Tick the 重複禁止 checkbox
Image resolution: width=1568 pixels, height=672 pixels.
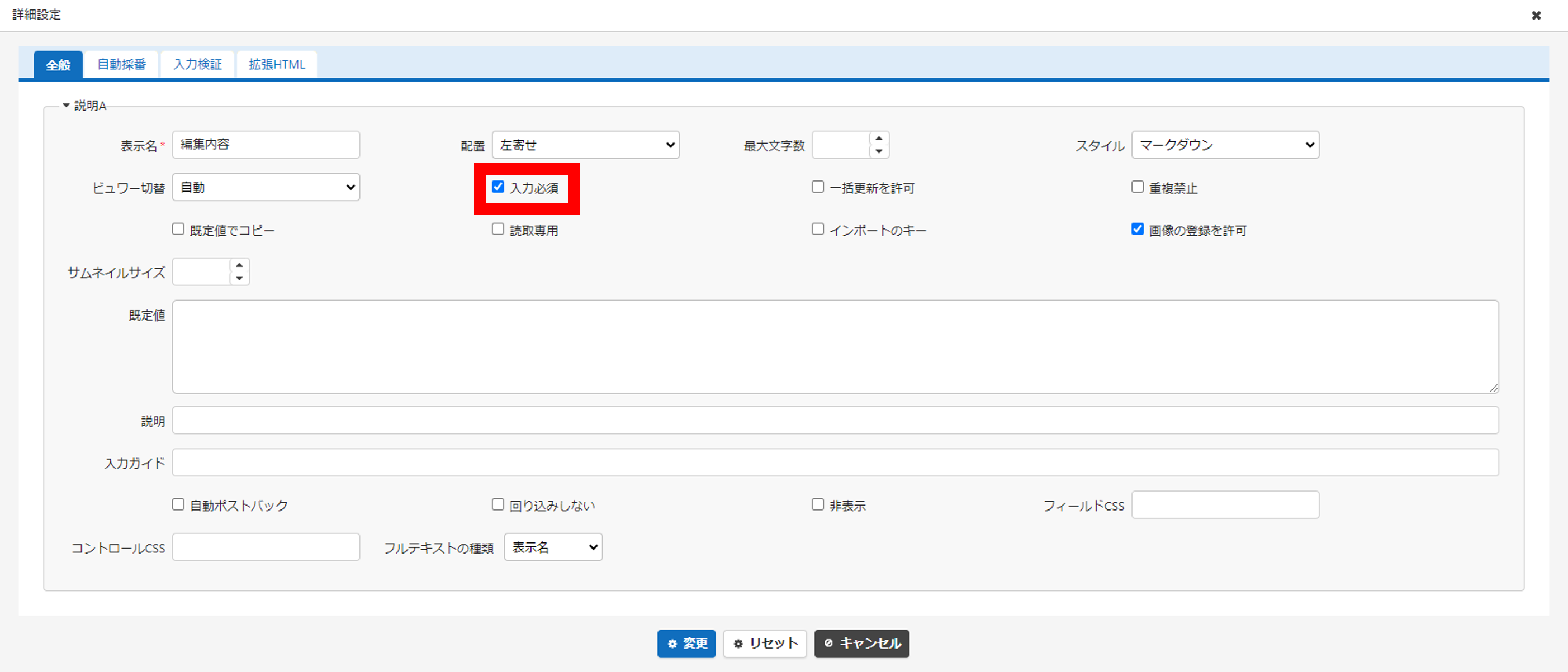click(x=1137, y=187)
